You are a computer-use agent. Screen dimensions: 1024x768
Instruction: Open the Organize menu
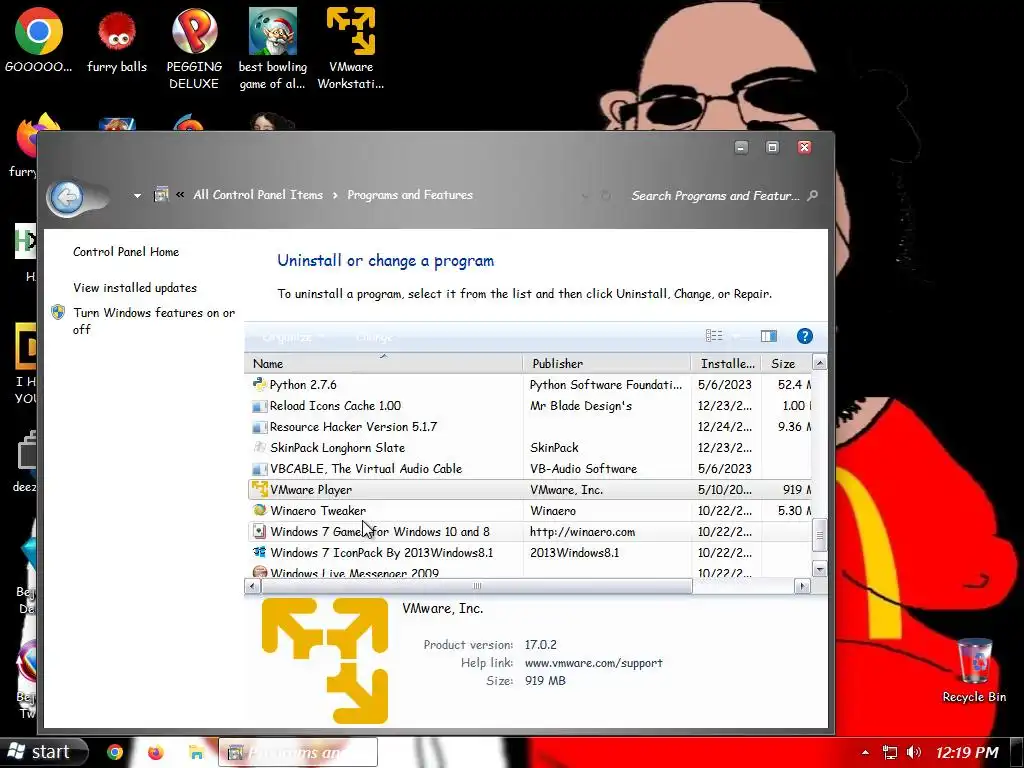point(293,337)
